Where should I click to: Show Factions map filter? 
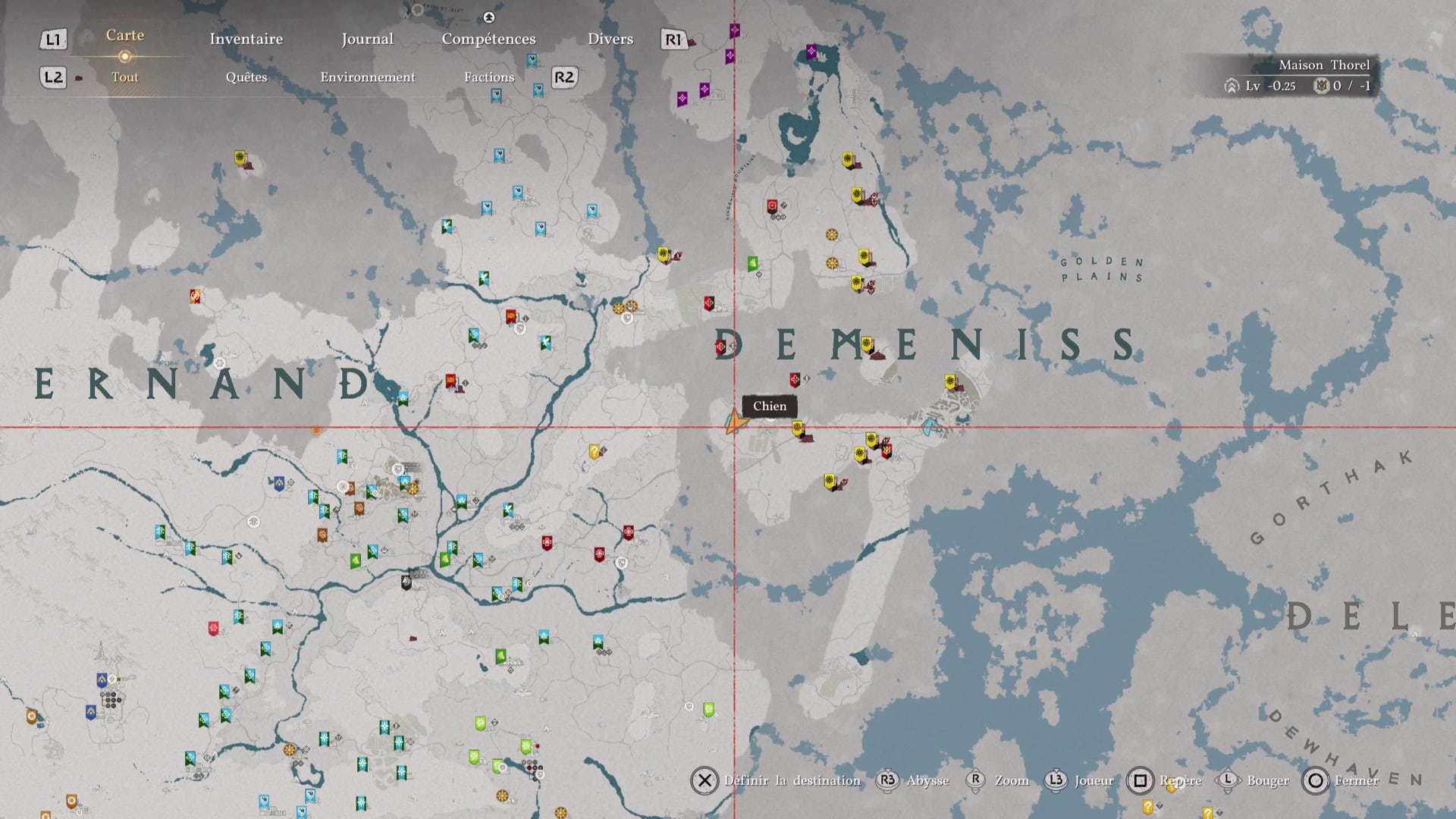[488, 77]
